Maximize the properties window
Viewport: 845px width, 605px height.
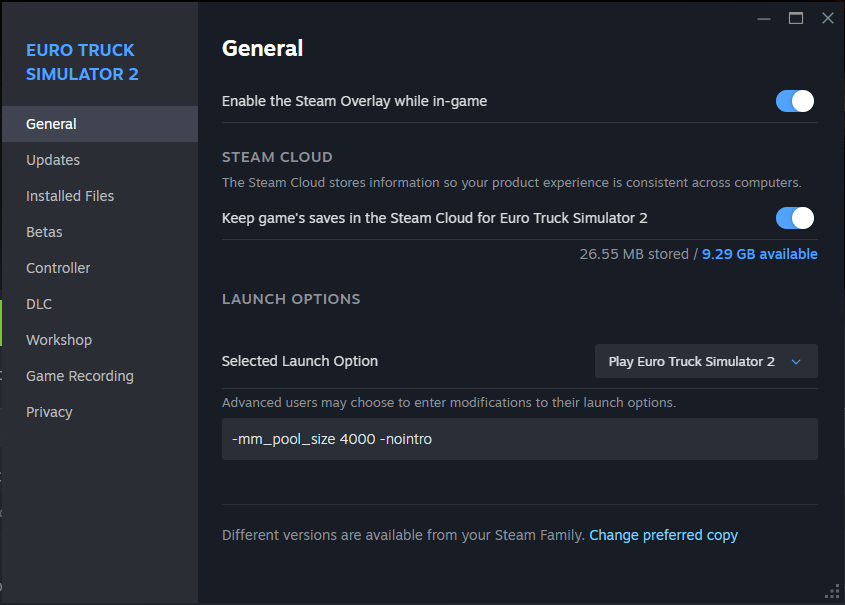pyautogui.click(x=796, y=18)
